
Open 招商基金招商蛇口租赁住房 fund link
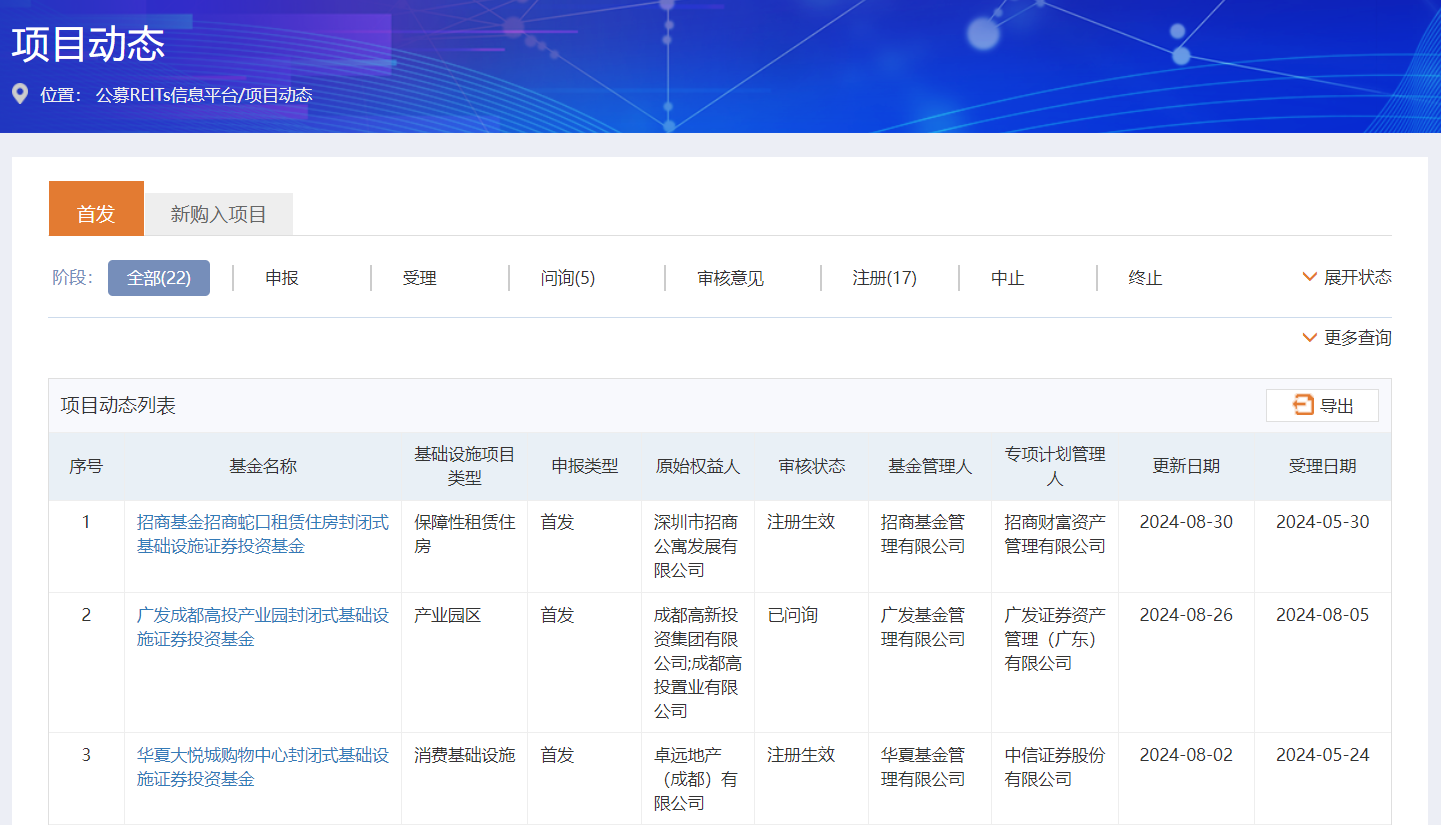[262, 534]
